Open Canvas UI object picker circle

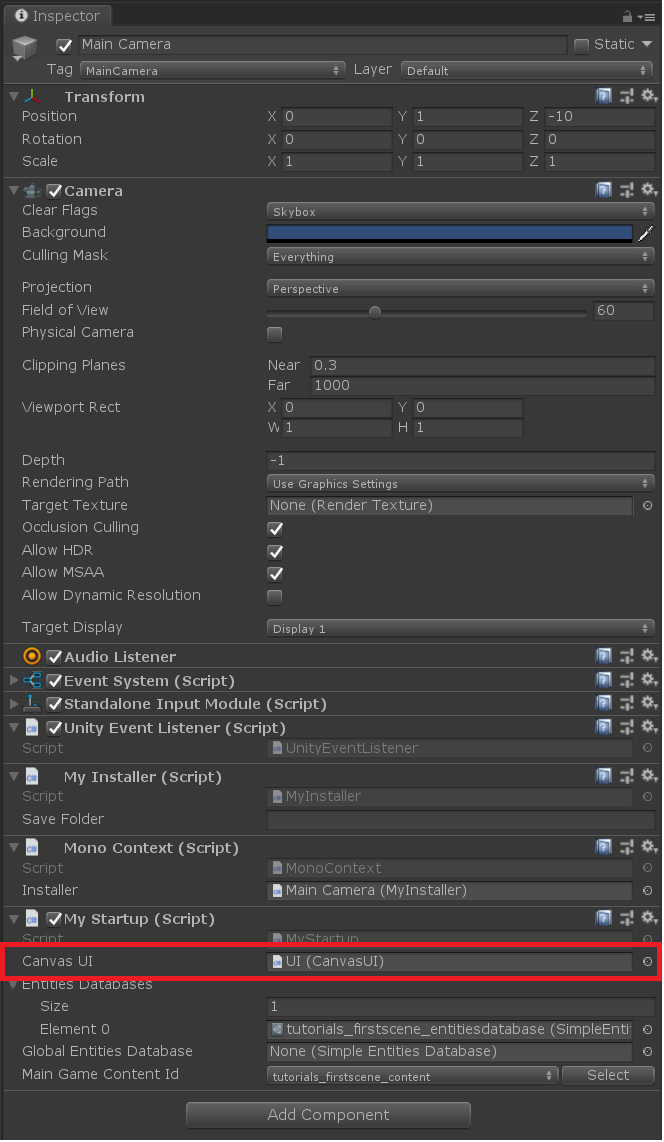[647, 961]
